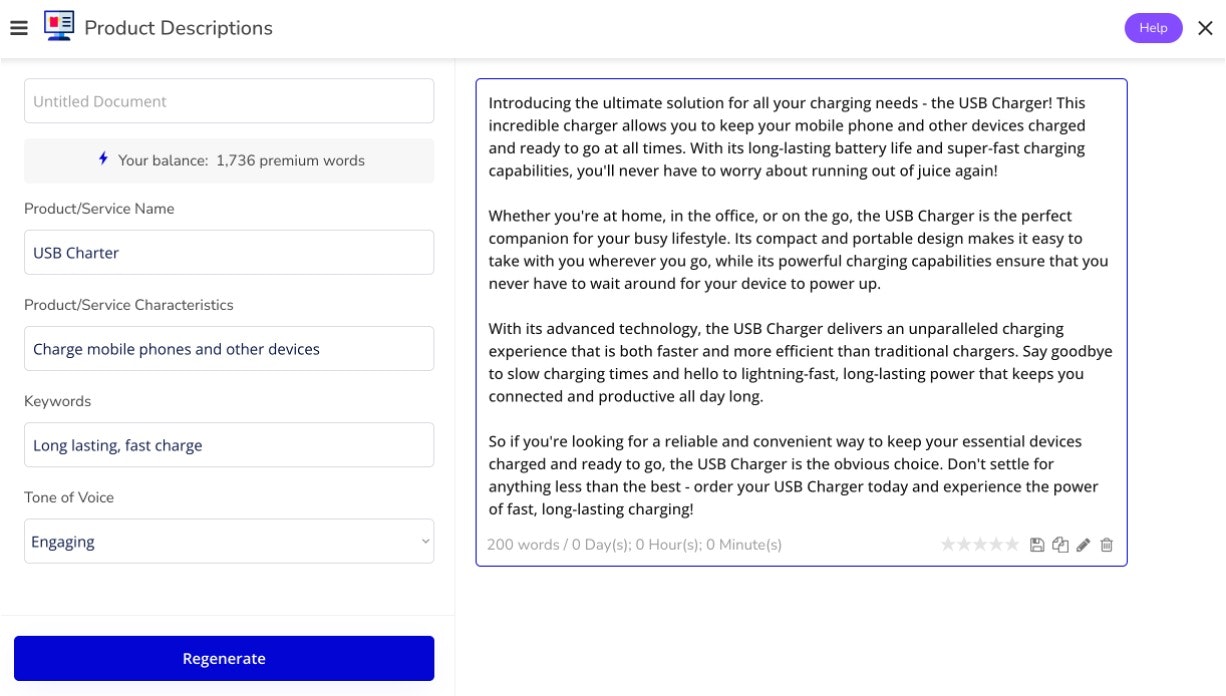This screenshot has height=696, width=1226.
Task: Click the 'Keywords' label
Action: pyautogui.click(x=57, y=401)
